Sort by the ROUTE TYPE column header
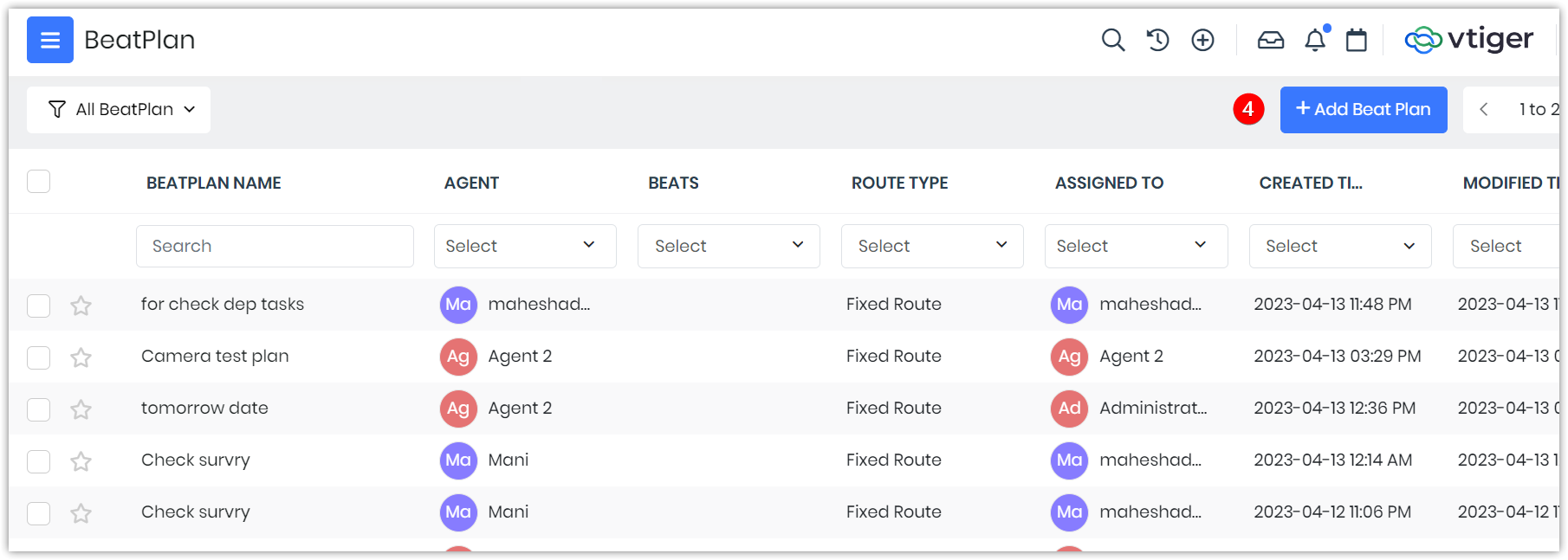 coord(900,183)
